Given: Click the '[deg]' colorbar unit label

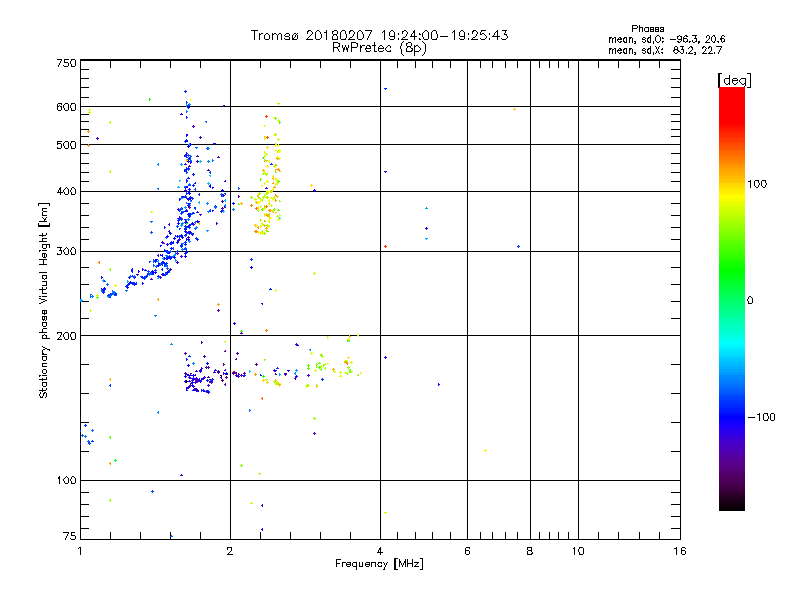Looking at the screenshot, I should click(x=734, y=80).
